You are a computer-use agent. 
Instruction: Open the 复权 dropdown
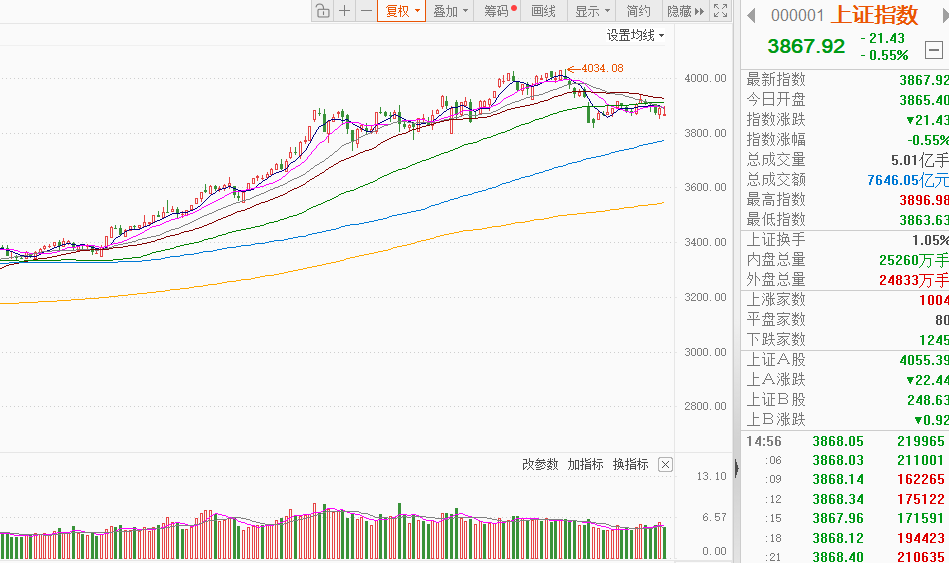coord(404,11)
